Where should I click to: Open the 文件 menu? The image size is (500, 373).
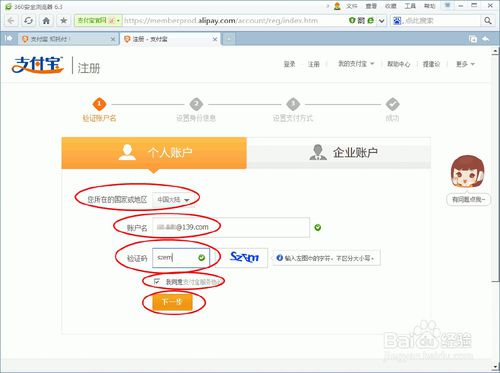[x=352, y=6]
